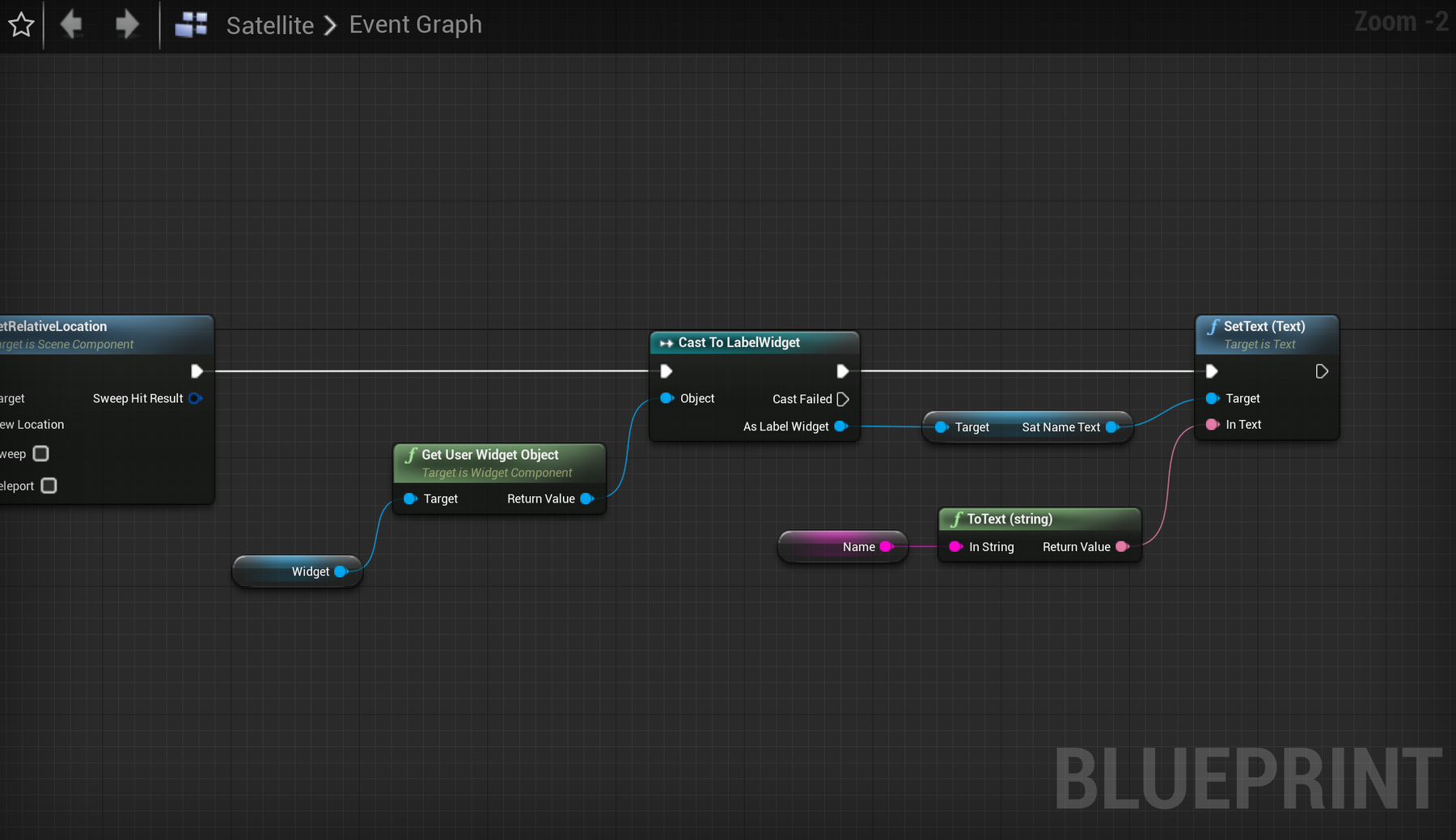Open the Event Graph breadcrumb
The height and width of the screenshot is (840, 1456).
416,25
